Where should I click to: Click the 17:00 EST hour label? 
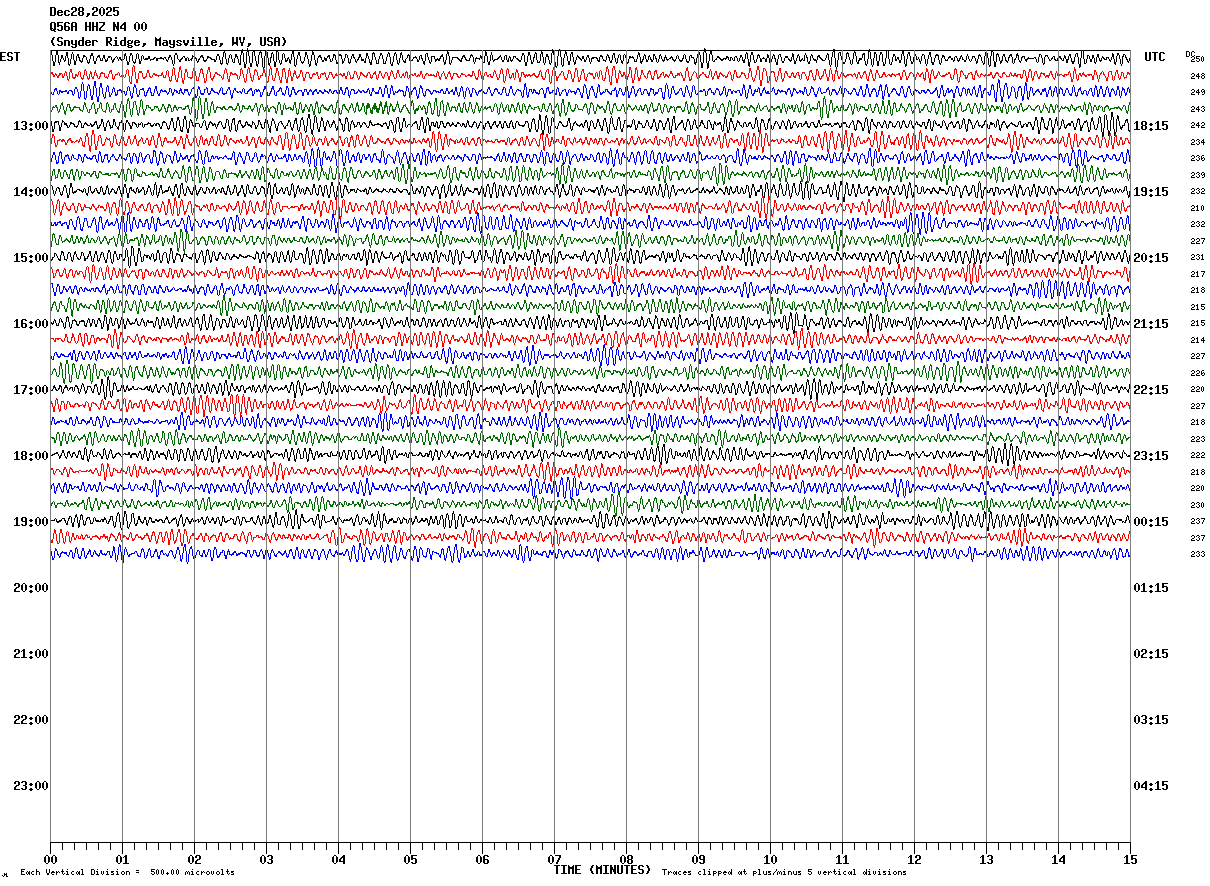coord(31,390)
